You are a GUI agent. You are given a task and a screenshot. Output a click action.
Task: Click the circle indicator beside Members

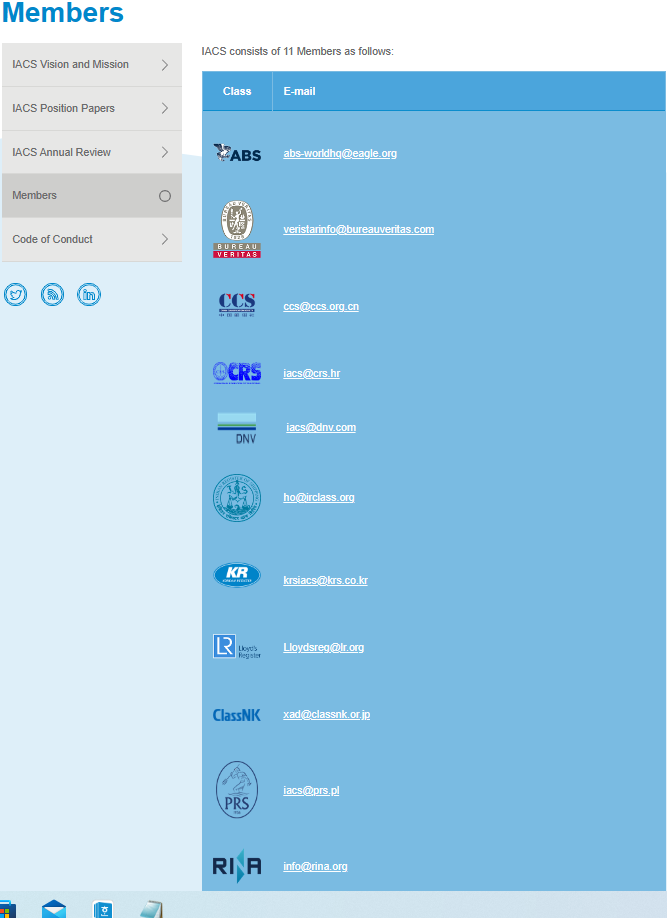(x=165, y=196)
